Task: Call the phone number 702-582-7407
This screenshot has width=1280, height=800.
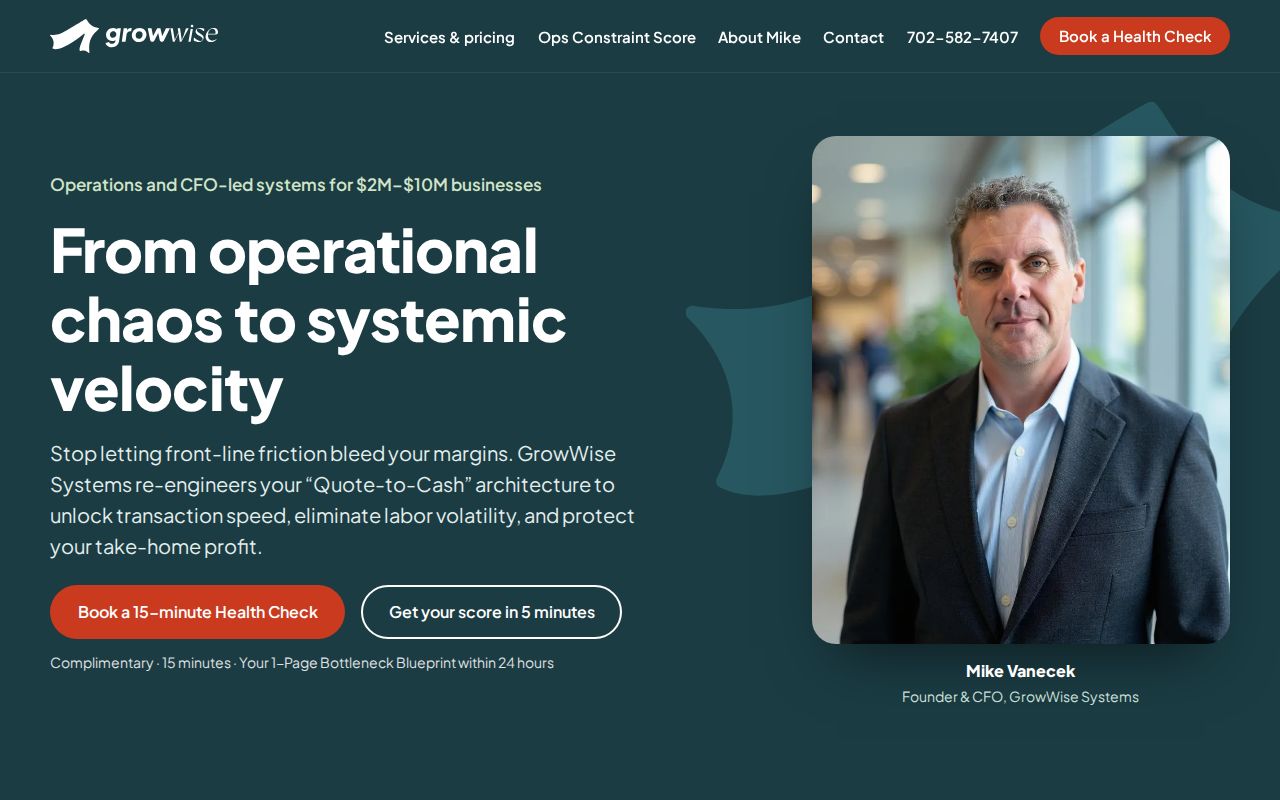Action: 962,38
